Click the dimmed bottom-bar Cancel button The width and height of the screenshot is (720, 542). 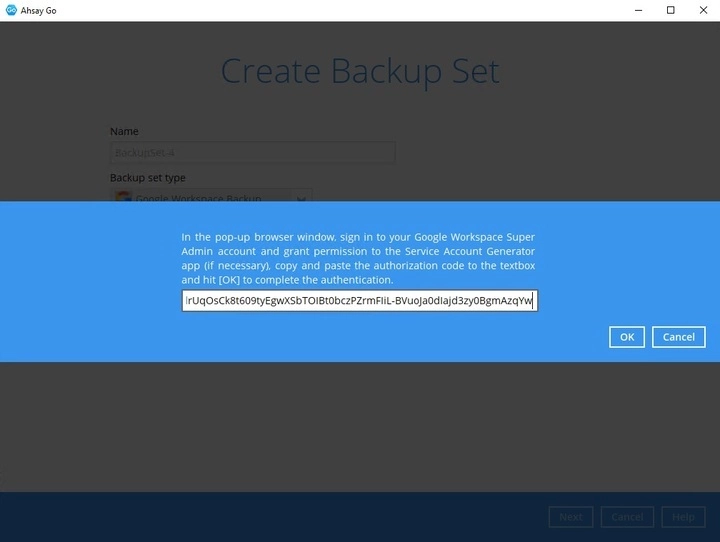tap(627, 517)
